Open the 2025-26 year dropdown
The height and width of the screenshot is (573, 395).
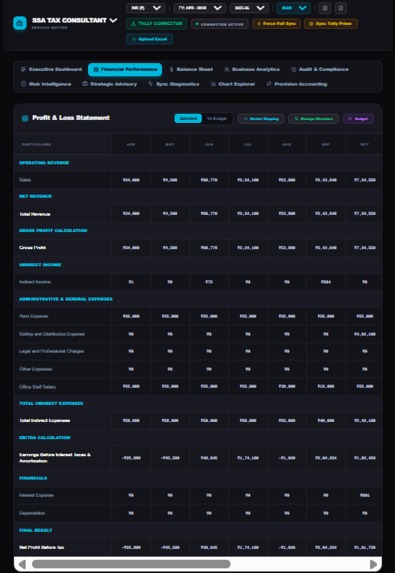click(249, 8)
